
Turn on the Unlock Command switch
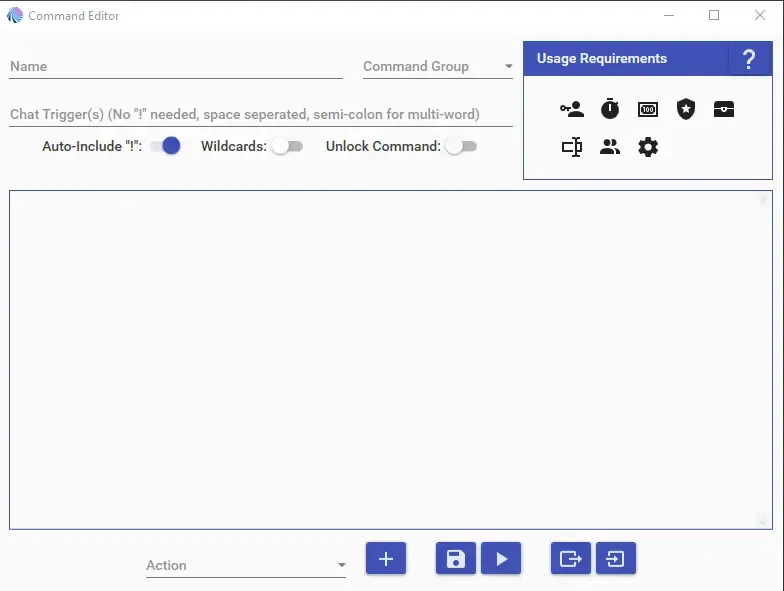[x=461, y=146]
